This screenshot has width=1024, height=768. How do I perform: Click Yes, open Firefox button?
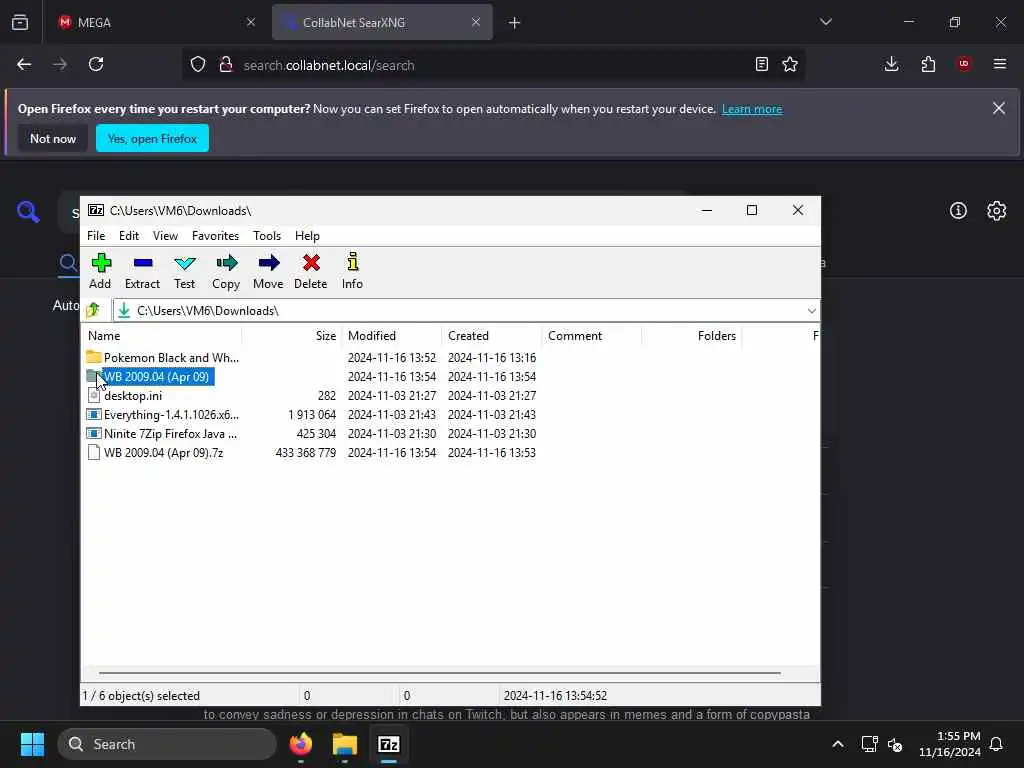(152, 138)
